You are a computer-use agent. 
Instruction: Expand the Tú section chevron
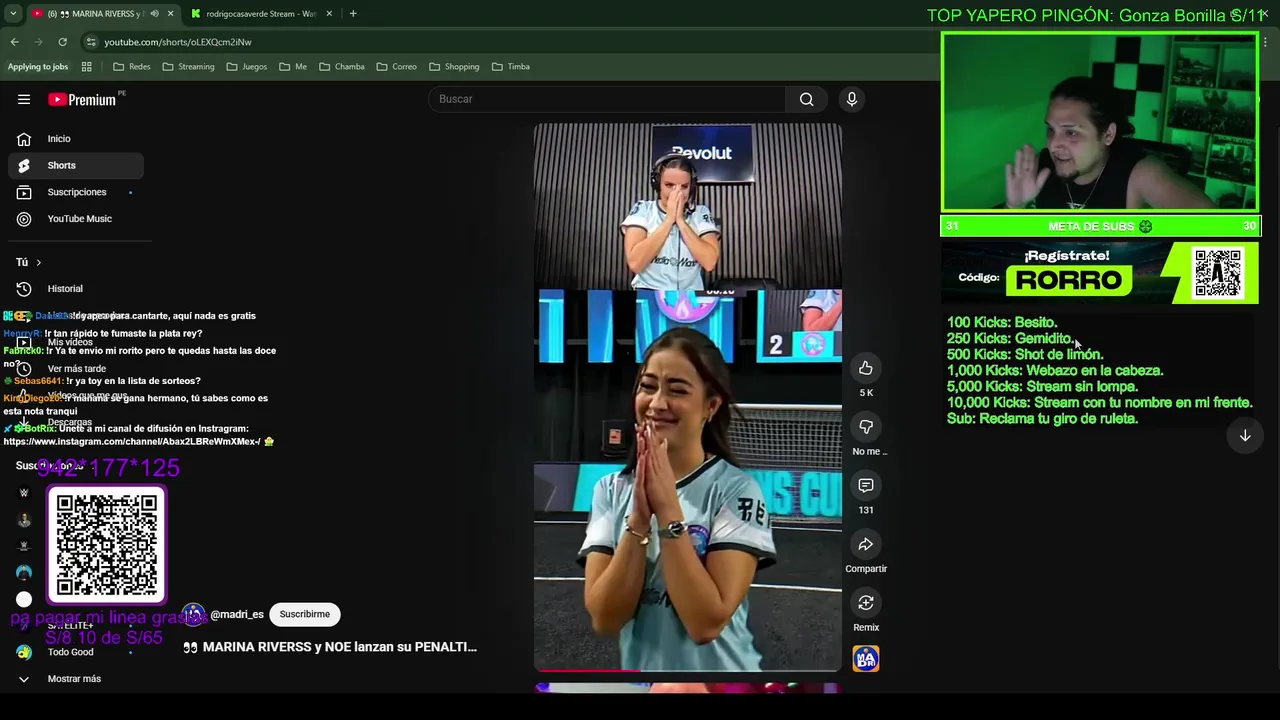click(x=38, y=262)
